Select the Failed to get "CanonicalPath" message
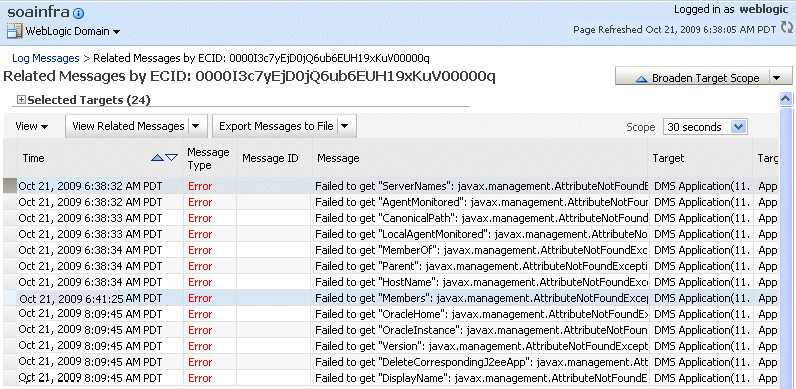796x389 pixels. (x=481, y=218)
